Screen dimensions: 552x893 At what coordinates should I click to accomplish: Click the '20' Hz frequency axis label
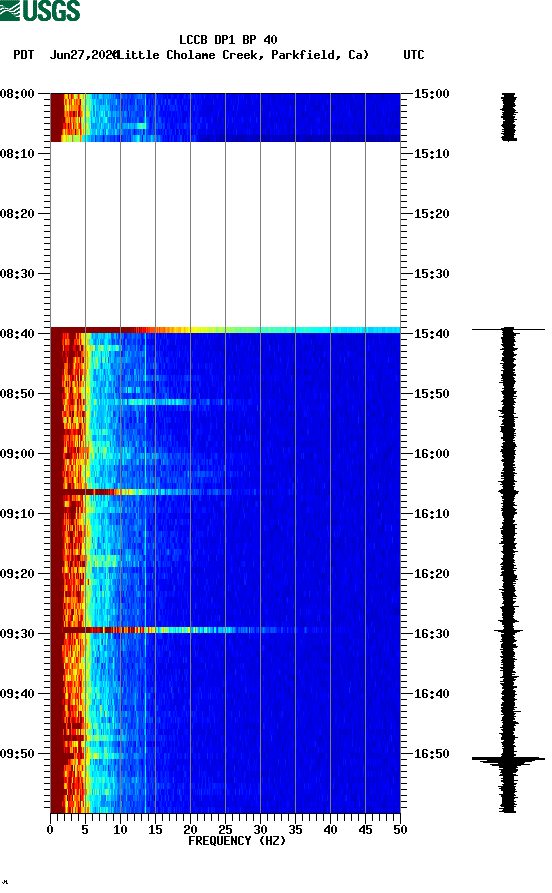(x=190, y=830)
